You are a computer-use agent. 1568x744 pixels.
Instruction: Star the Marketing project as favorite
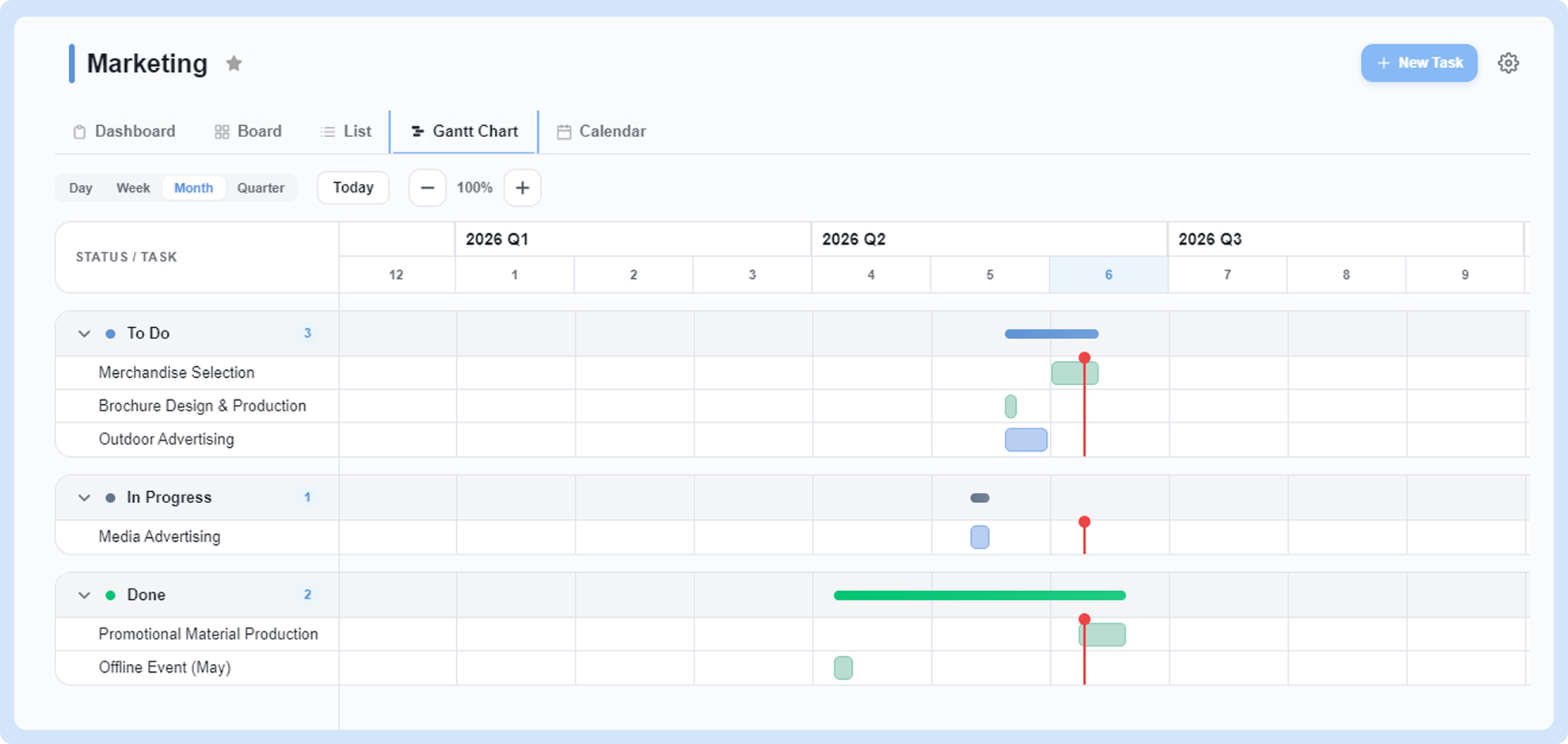(234, 63)
